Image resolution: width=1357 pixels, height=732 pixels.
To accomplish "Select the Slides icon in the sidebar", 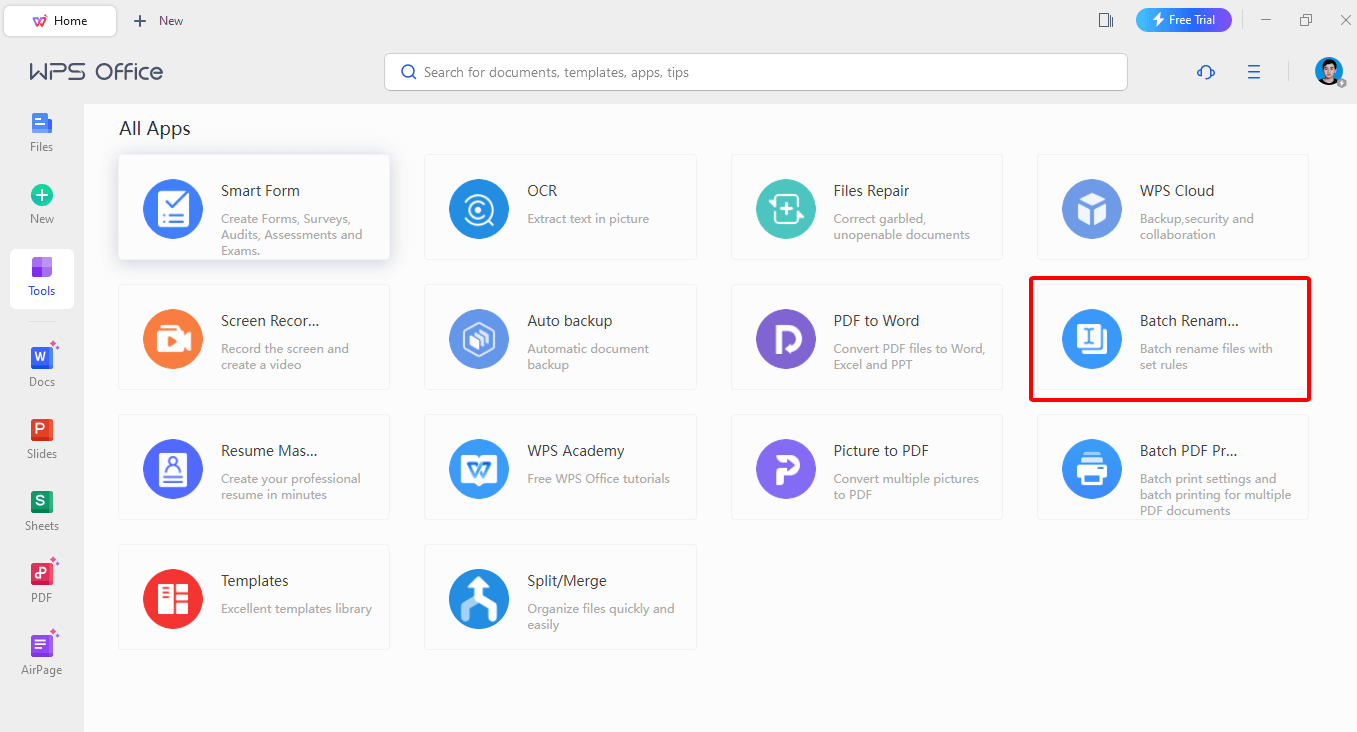I will pos(41,437).
